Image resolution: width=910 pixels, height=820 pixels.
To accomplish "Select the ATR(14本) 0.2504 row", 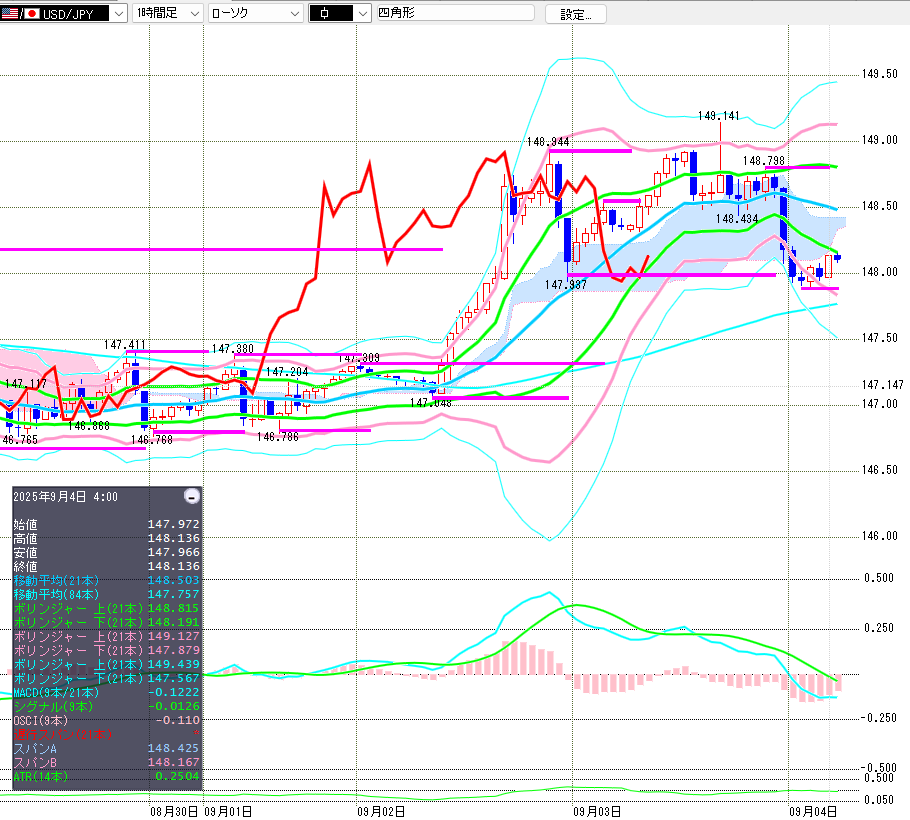I will pyautogui.click(x=107, y=776).
